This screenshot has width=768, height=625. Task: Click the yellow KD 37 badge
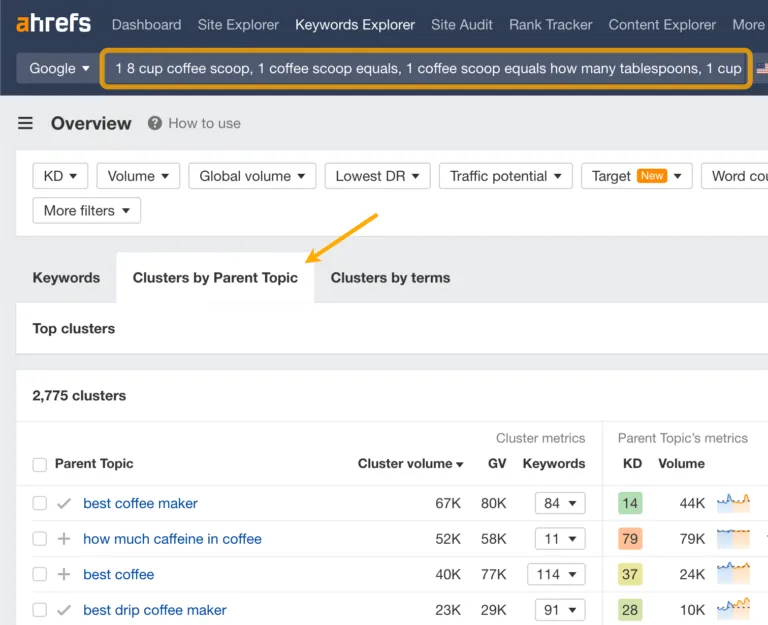pyautogui.click(x=630, y=574)
